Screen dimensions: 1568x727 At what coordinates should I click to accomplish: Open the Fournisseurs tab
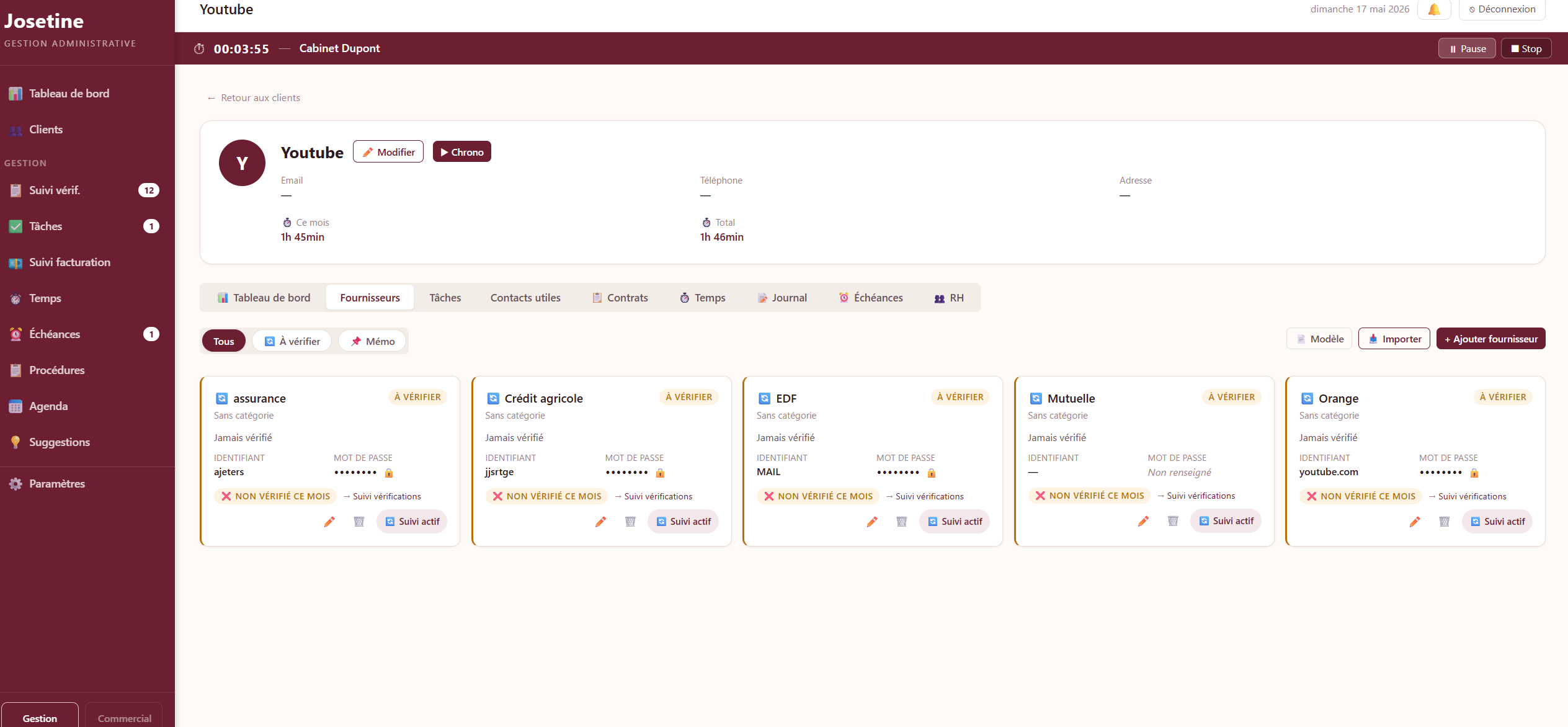click(x=370, y=298)
